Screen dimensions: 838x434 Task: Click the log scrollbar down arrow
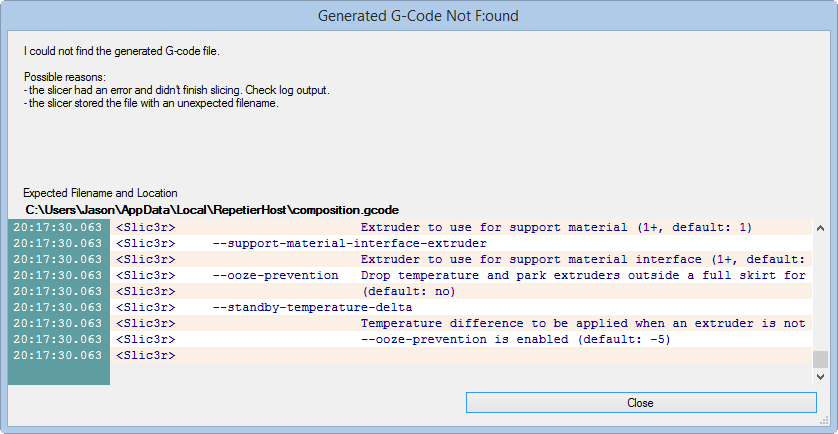click(x=820, y=377)
